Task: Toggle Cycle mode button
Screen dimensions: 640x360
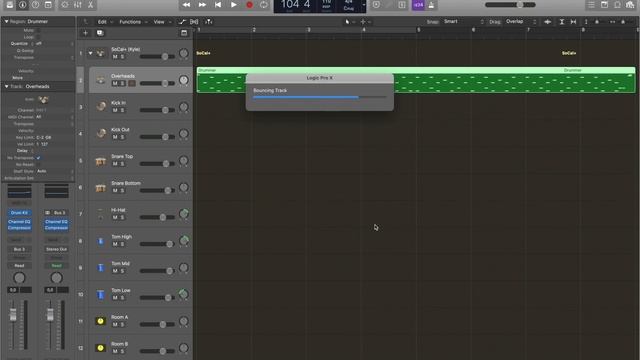Action: tap(264, 4)
